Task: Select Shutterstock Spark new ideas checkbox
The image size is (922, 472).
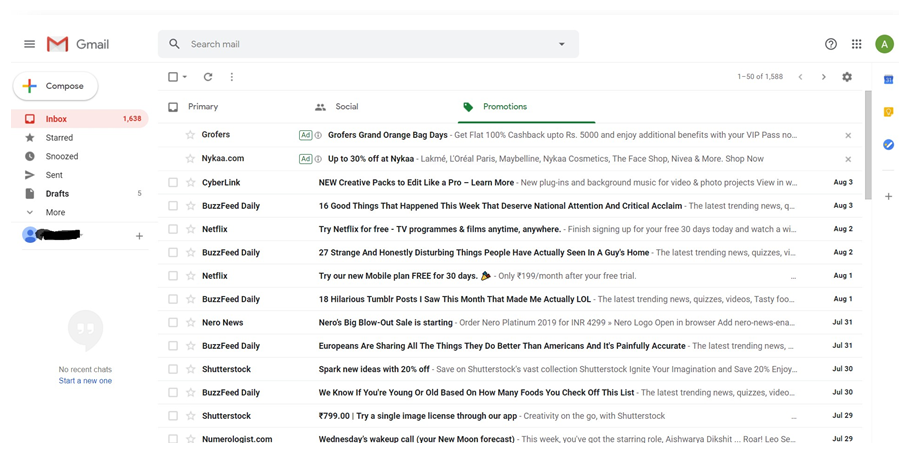Action: click(173, 369)
